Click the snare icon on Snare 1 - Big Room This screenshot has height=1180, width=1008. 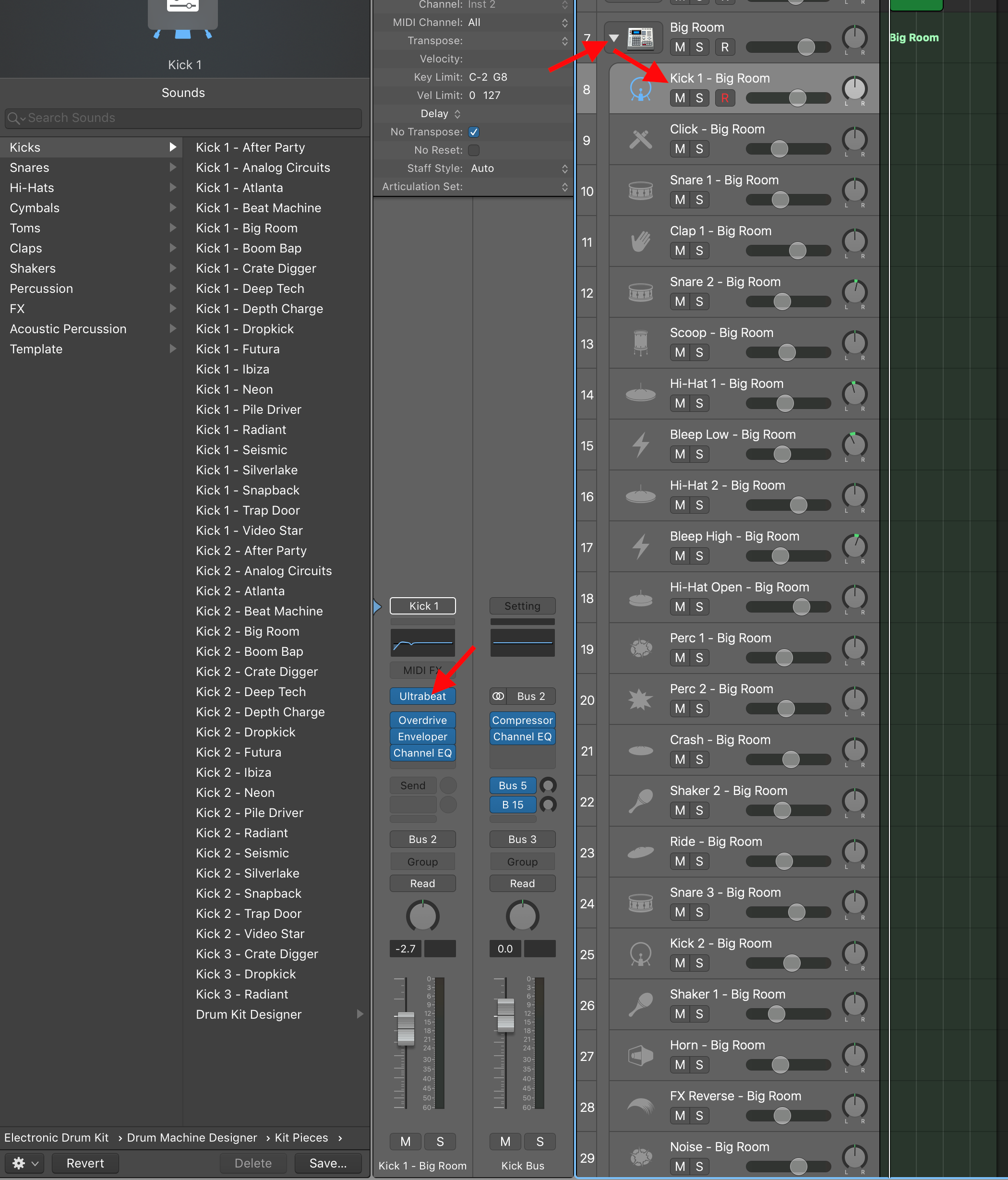[640, 191]
